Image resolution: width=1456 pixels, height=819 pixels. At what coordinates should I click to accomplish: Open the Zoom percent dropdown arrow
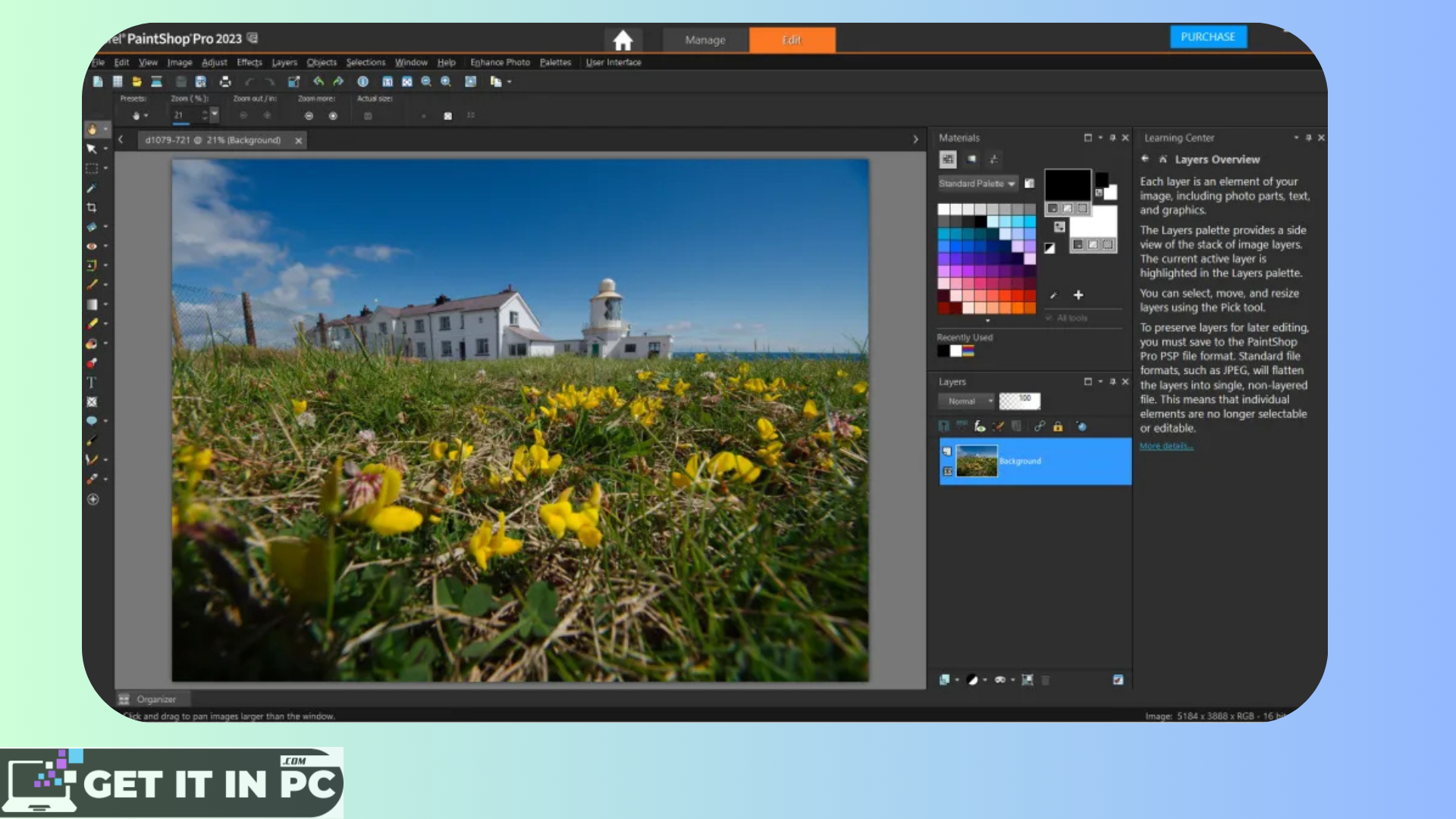(x=215, y=114)
